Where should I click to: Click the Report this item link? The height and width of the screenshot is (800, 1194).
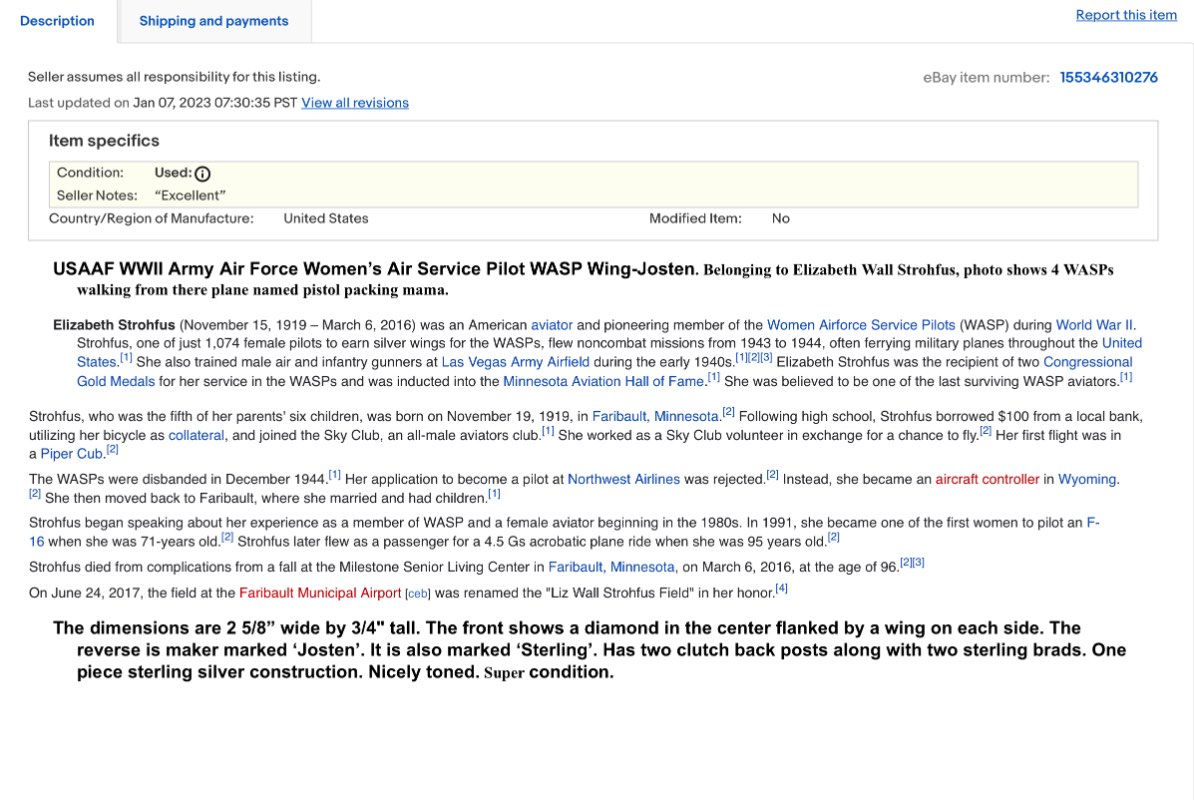pyautogui.click(x=1126, y=15)
